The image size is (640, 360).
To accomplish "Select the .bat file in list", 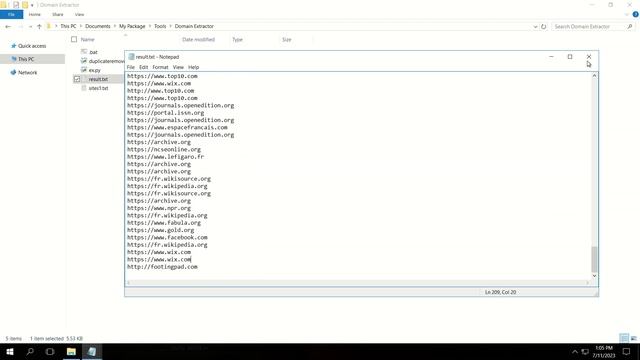I will pos(93,52).
